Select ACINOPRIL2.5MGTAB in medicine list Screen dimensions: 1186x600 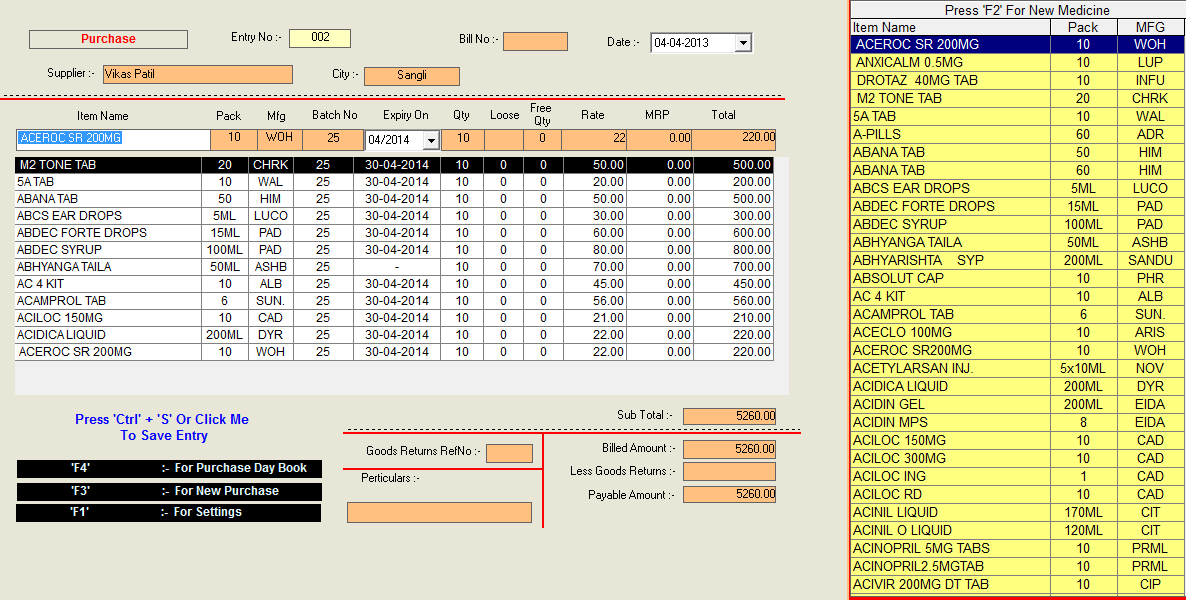coord(1018,567)
